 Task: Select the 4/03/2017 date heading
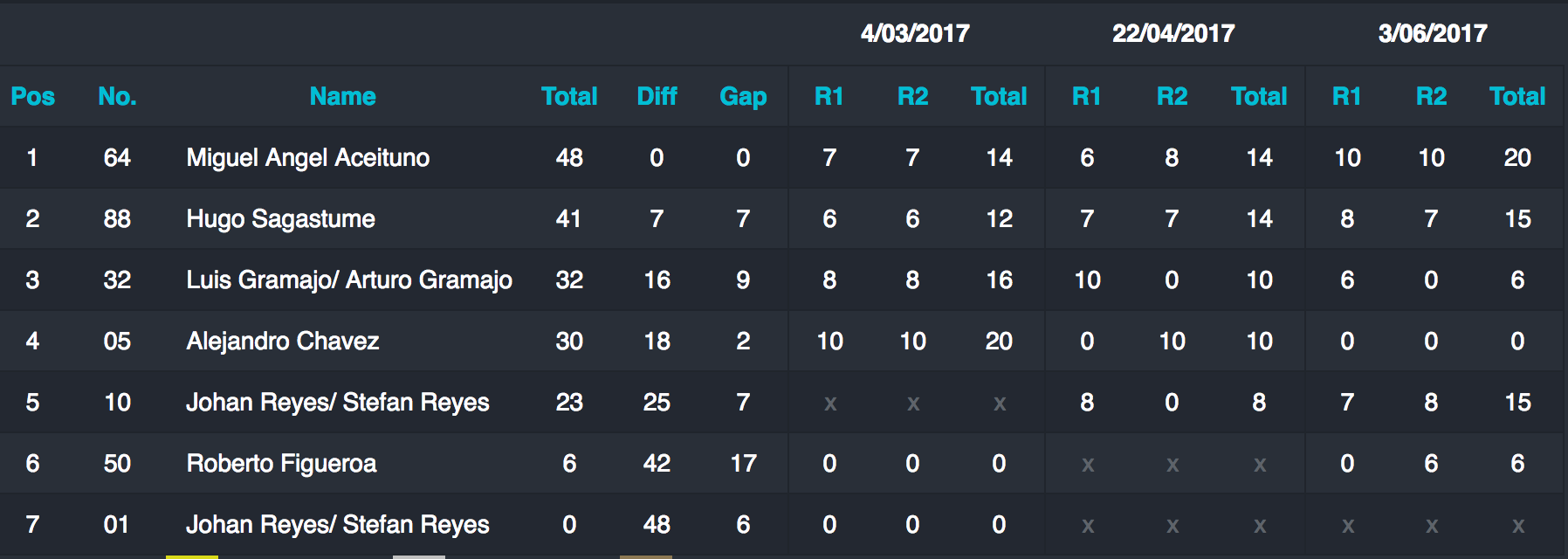tap(915, 33)
